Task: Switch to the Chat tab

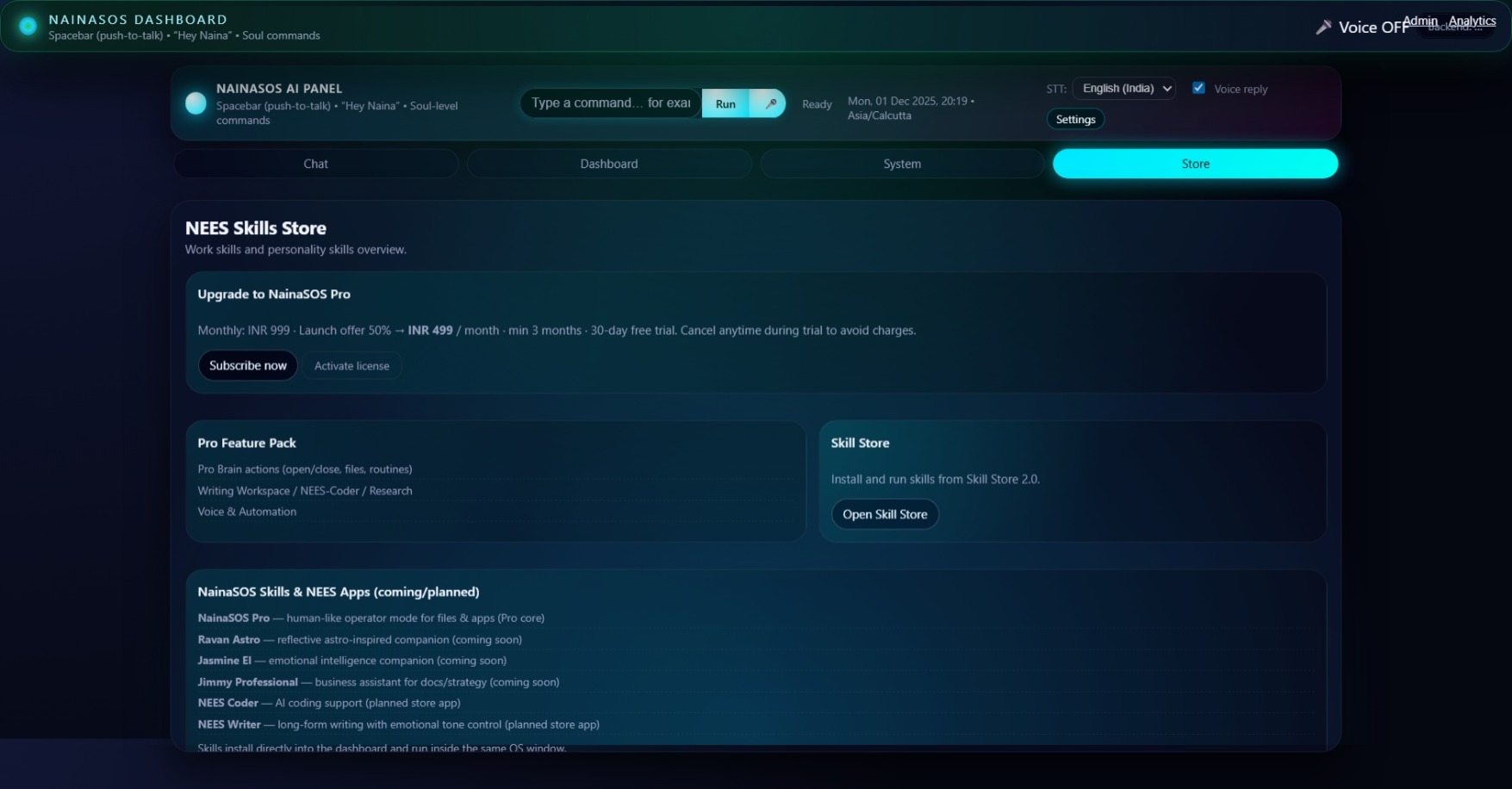Action: [x=315, y=164]
